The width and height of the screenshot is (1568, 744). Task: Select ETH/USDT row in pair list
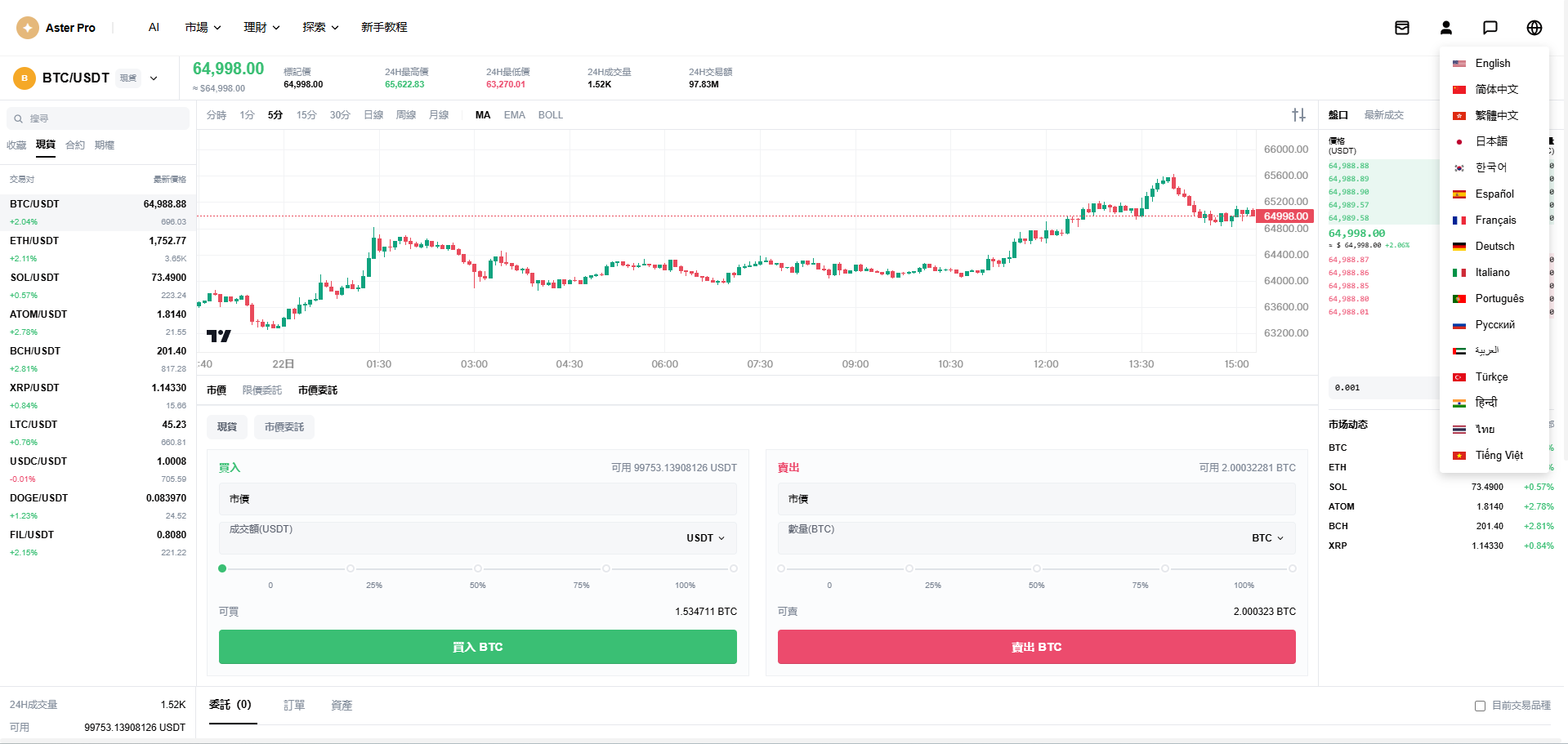tap(98, 249)
